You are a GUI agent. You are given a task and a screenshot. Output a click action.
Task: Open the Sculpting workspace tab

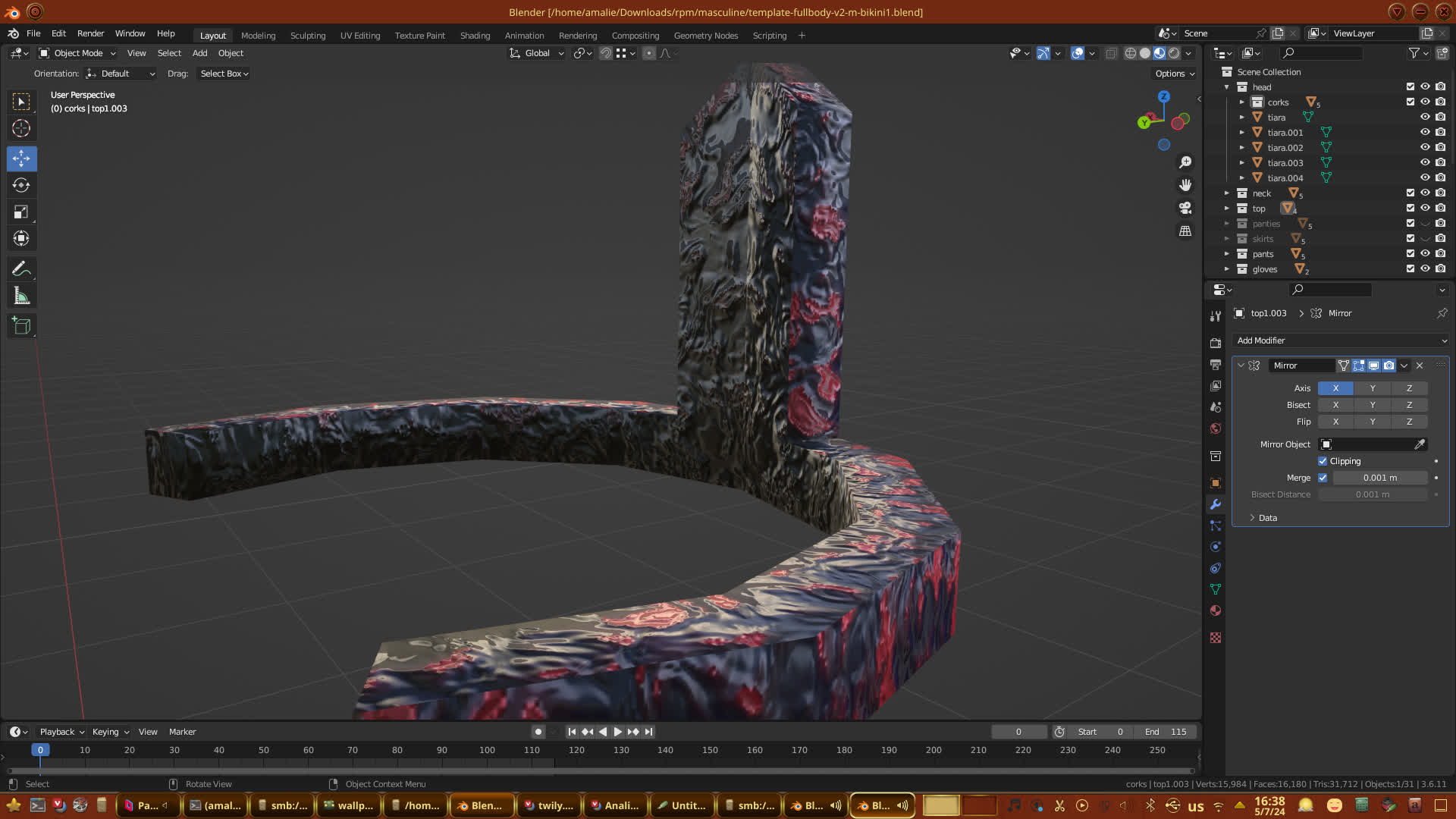[x=307, y=36]
